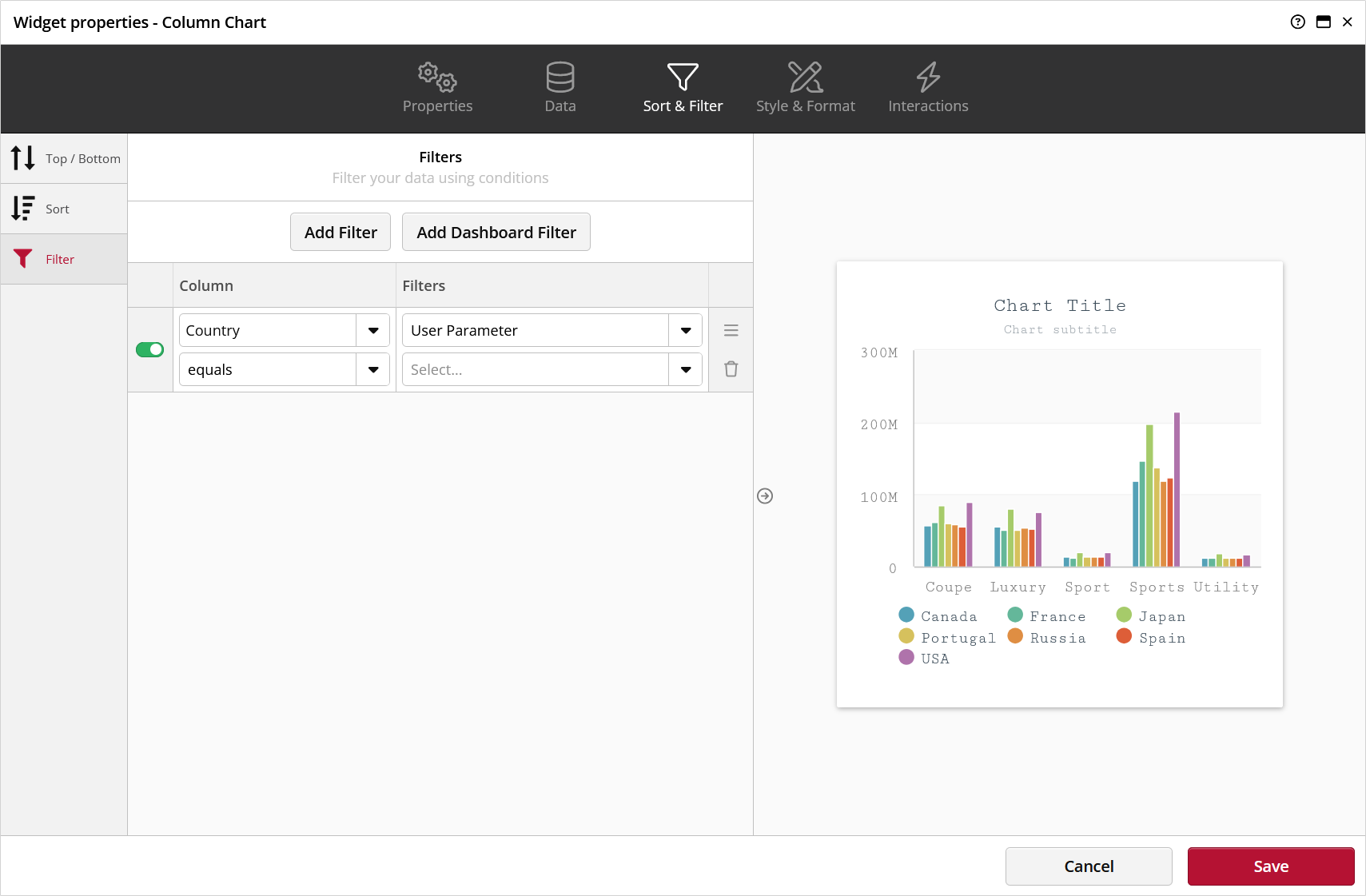Click the Japan legend color dot
Viewport: 1366px width, 896px height.
coord(1124,615)
